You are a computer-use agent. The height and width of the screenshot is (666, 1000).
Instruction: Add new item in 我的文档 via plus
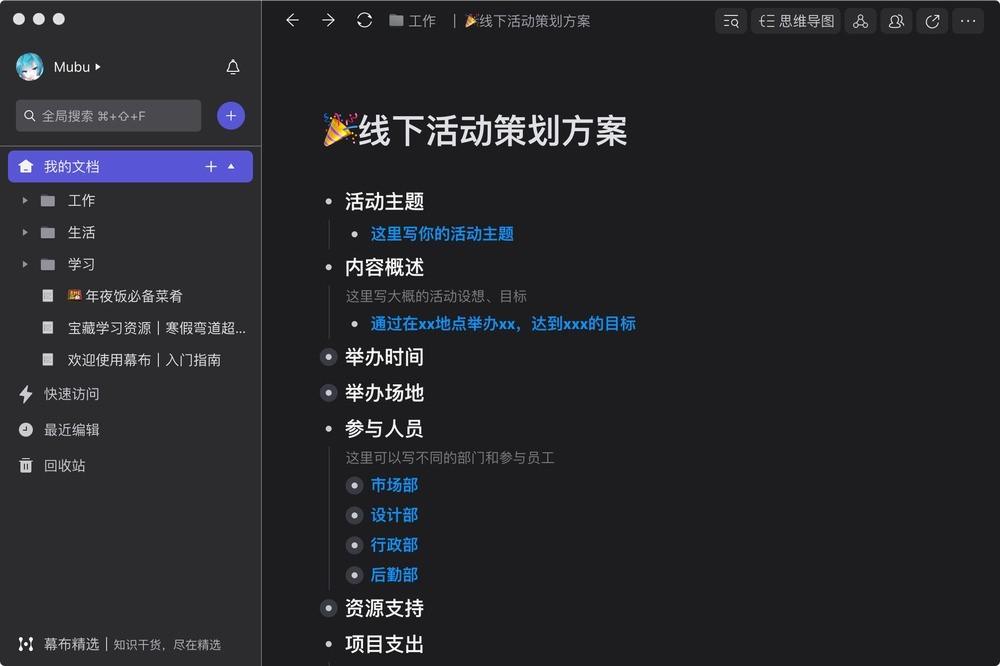coord(210,166)
